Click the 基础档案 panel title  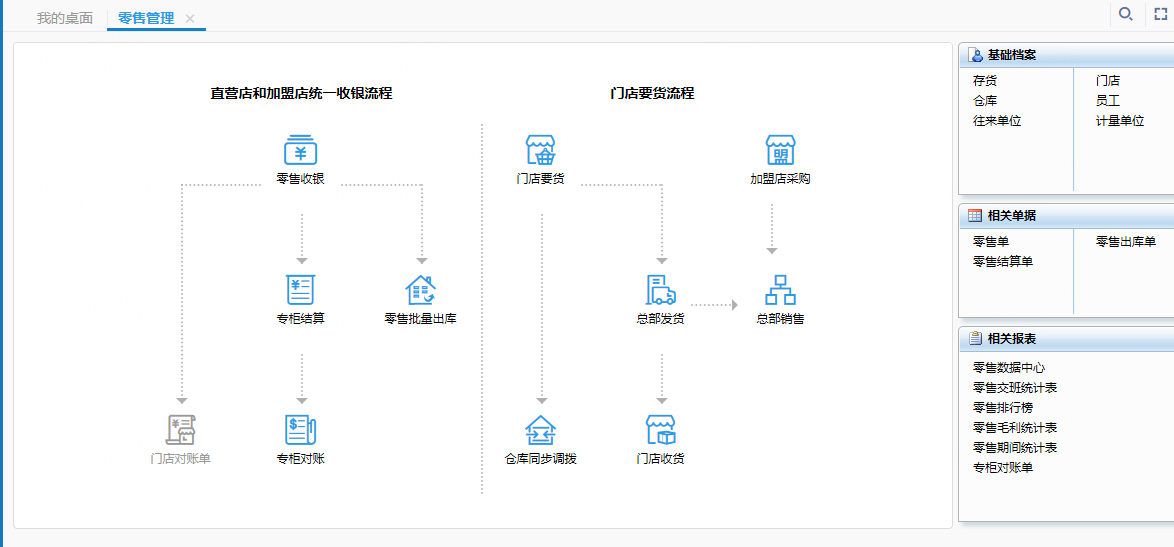coord(1012,55)
